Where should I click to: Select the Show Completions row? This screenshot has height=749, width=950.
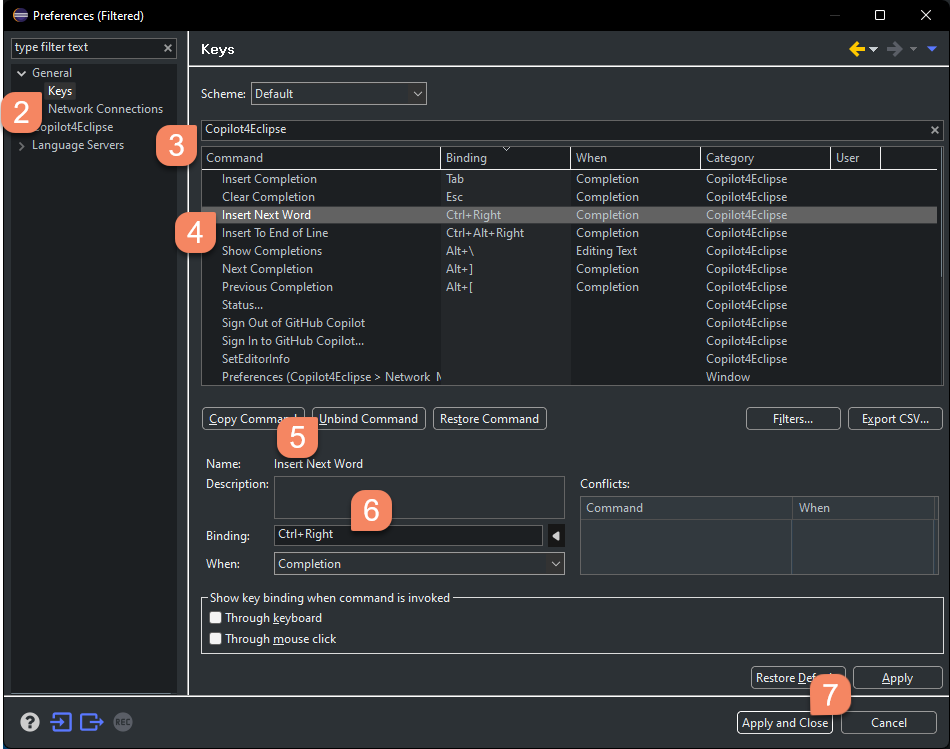(569, 251)
